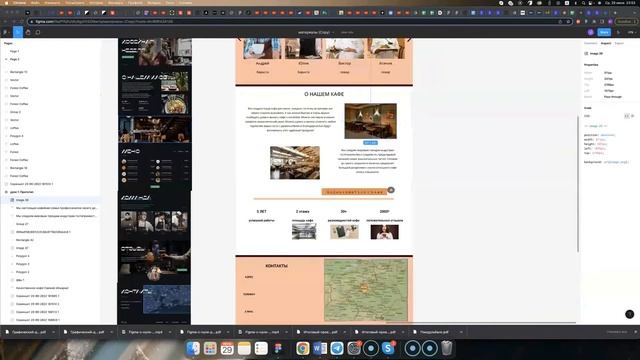Click the dark МЕНЮ design frame
This screenshot has height=360, width=640.
tap(155, 167)
